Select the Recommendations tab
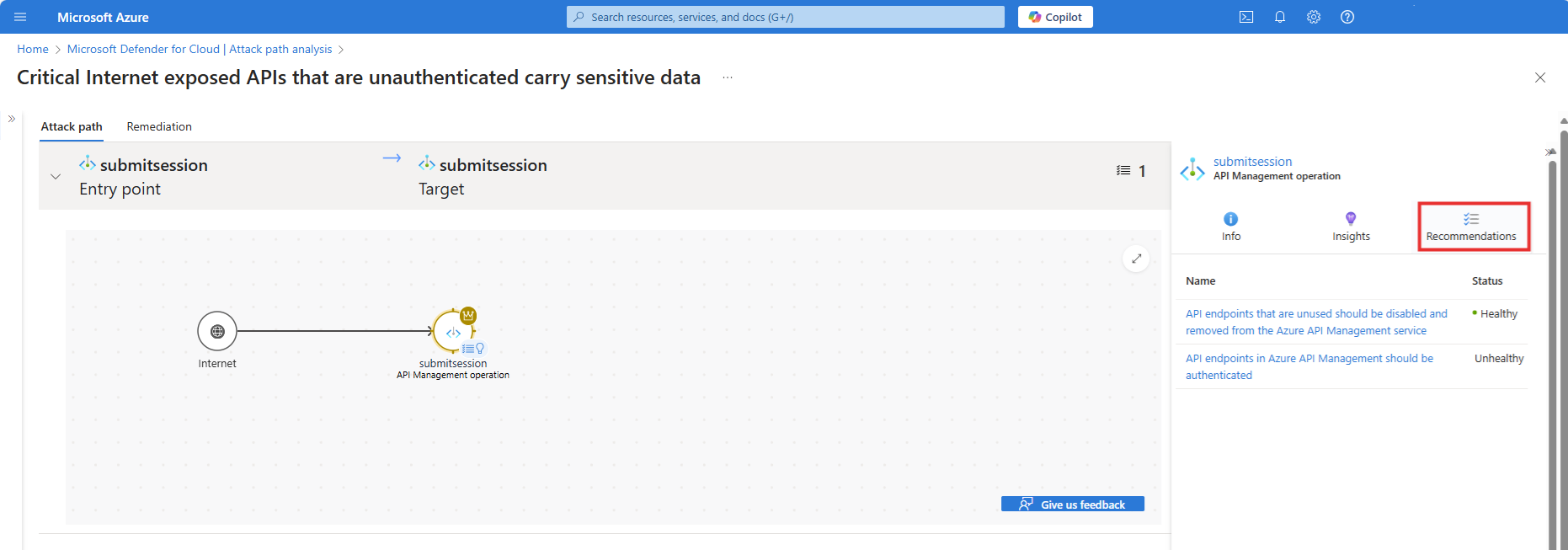1568x550 pixels. (1471, 227)
